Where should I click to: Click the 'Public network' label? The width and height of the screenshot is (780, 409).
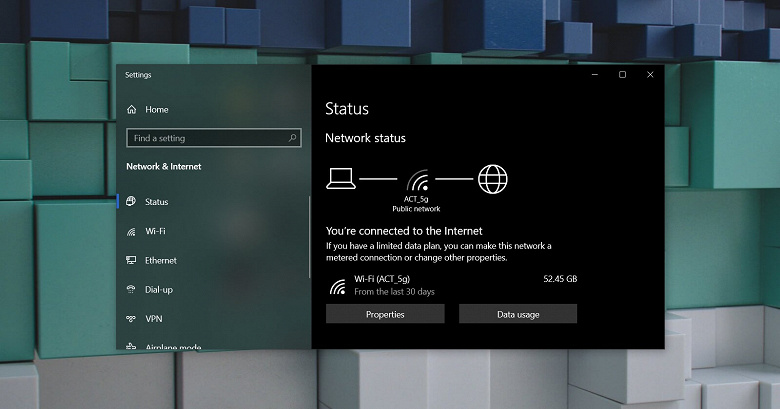coord(416,209)
